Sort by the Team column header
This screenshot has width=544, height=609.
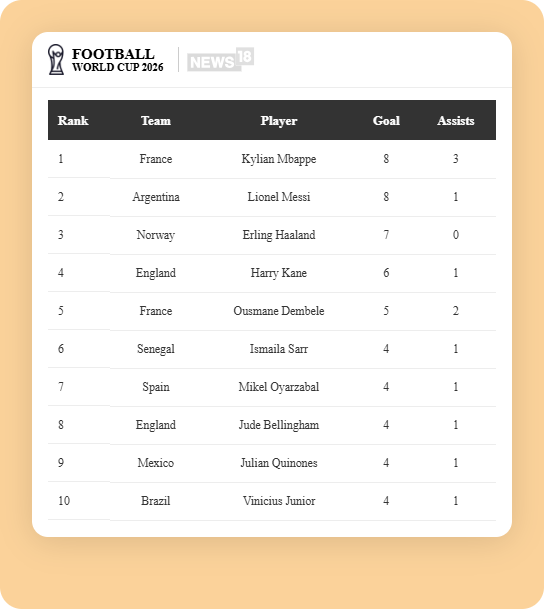pos(156,120)
